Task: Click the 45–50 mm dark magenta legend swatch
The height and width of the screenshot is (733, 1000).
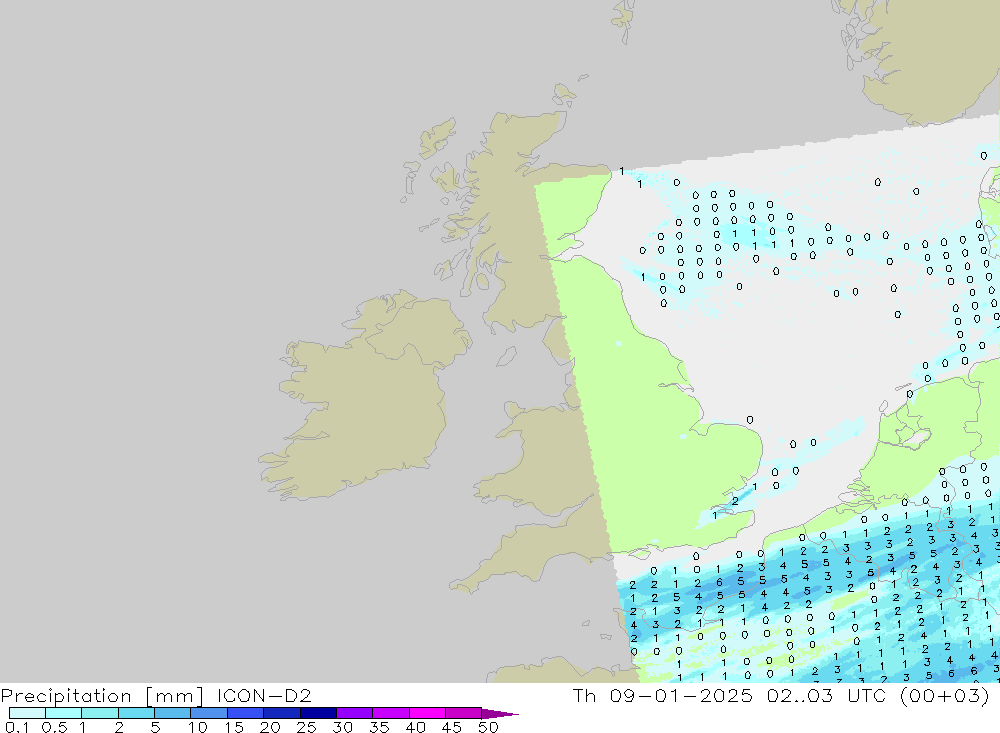Action: pyautogui.click(x=464, y=713)
